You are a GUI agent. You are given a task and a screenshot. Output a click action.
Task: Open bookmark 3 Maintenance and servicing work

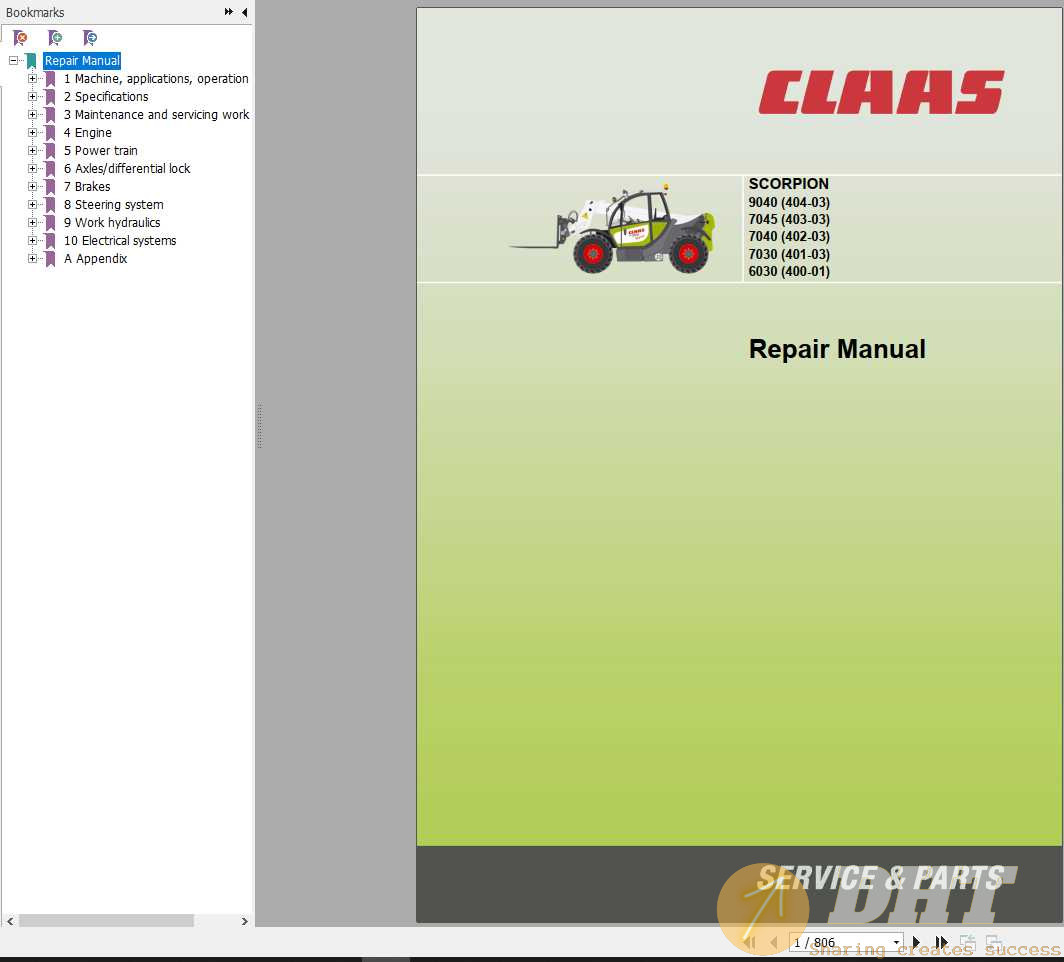[x=156, y=115]
